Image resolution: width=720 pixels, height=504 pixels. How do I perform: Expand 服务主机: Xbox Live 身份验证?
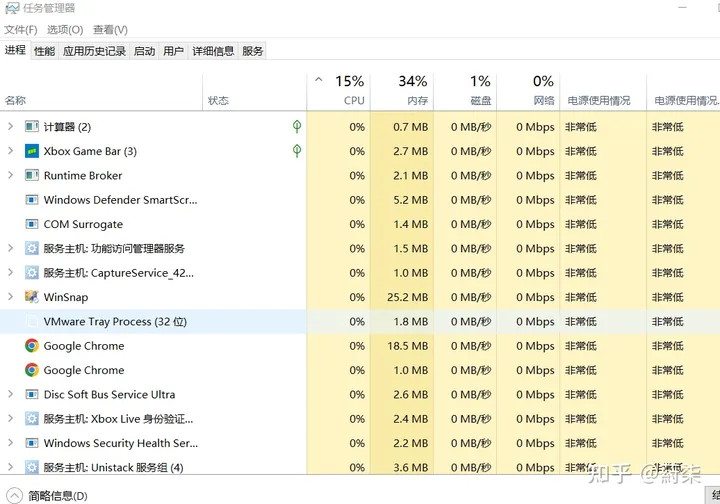click(11, 418)
